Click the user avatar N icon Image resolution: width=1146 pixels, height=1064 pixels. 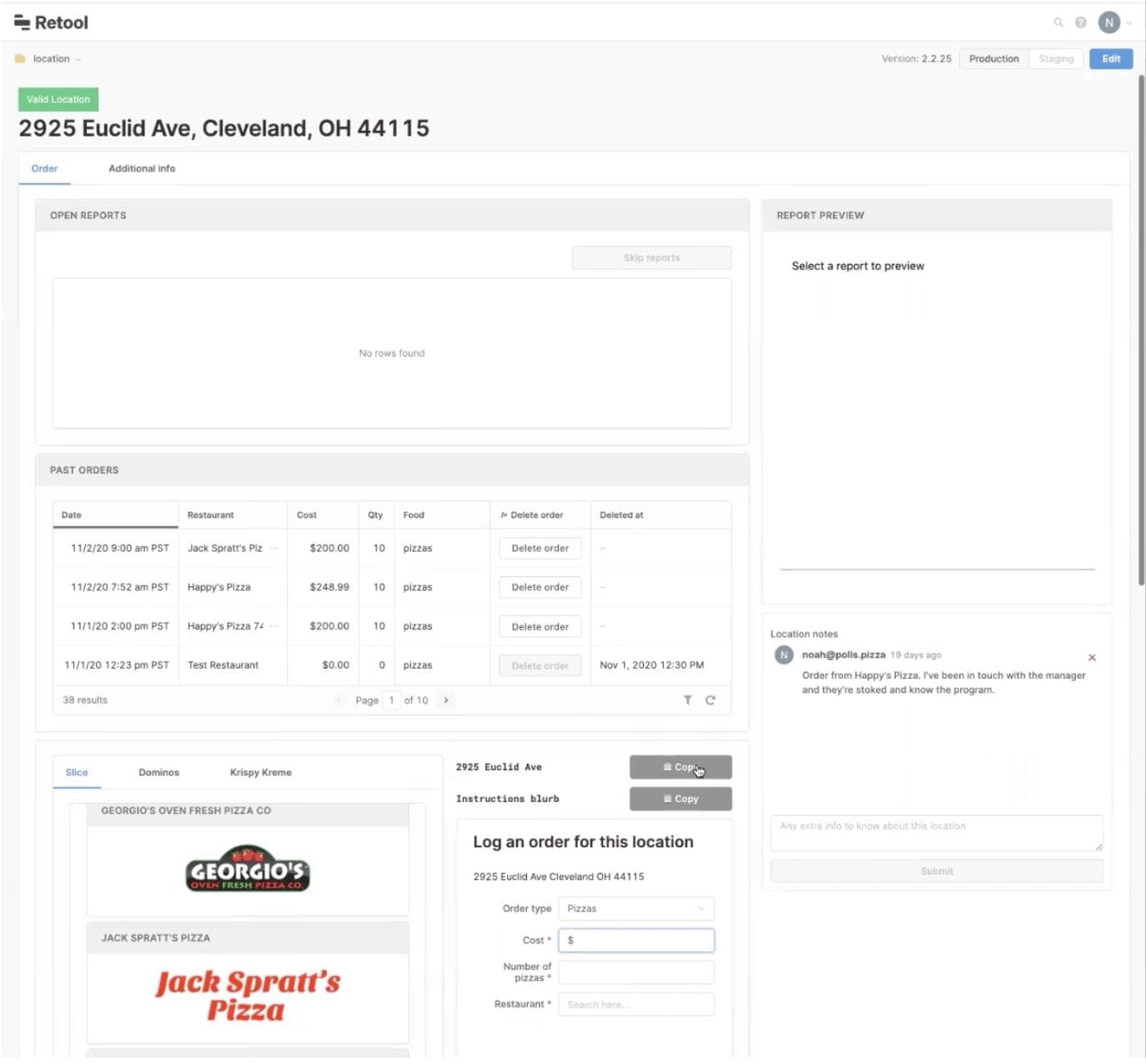coord(1108,23)
